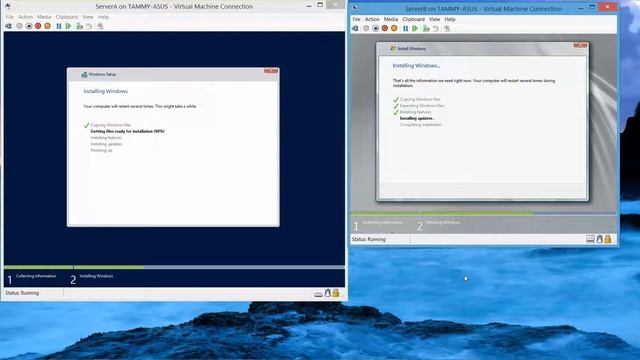
Task: Pause the ServerB virtual machine
Action: click(x=405, y=29)
